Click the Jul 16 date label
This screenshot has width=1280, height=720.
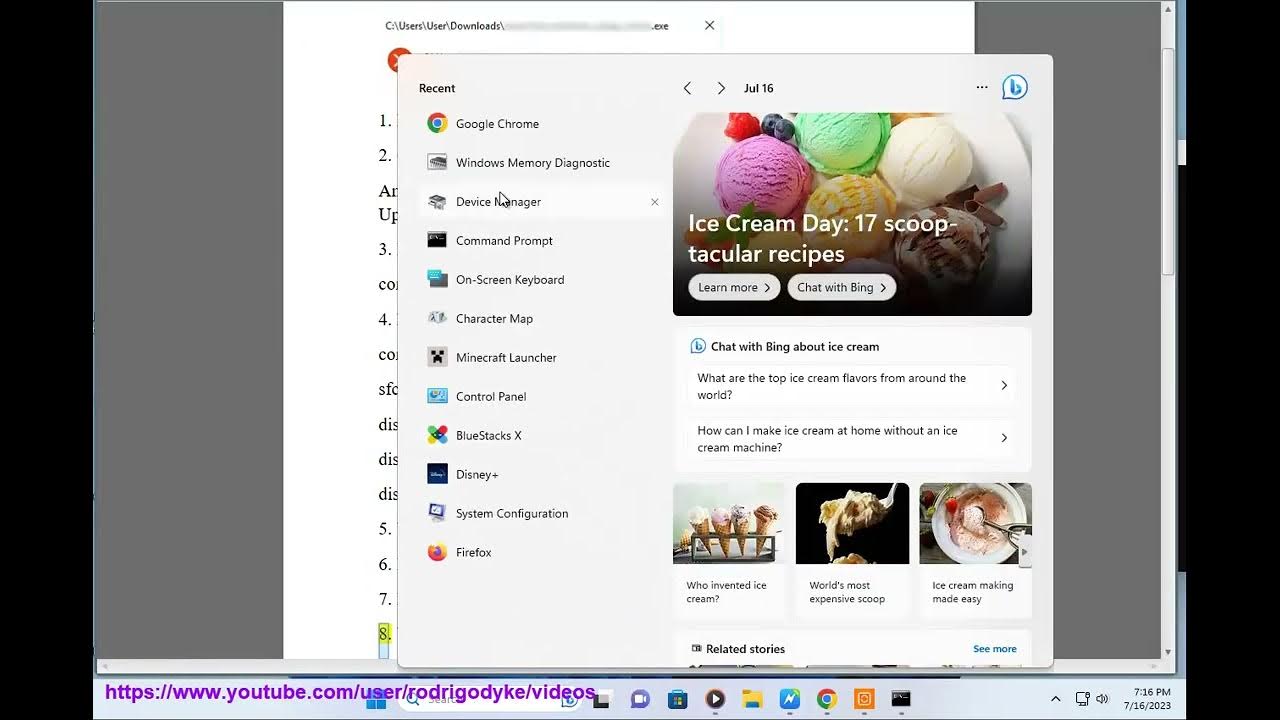[x=759, y=88]
